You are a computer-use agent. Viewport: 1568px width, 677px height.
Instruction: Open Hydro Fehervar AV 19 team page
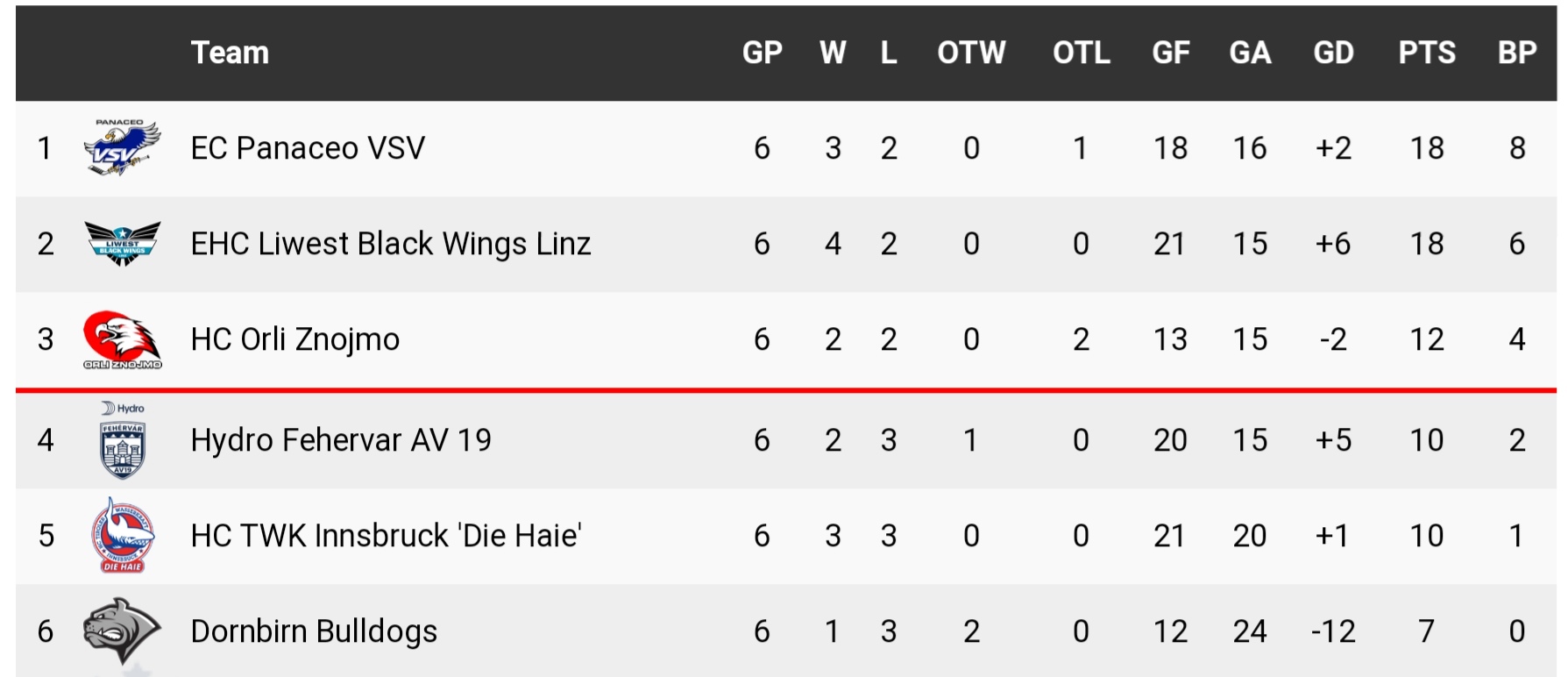pyautogui.click(x=341, y=440)
